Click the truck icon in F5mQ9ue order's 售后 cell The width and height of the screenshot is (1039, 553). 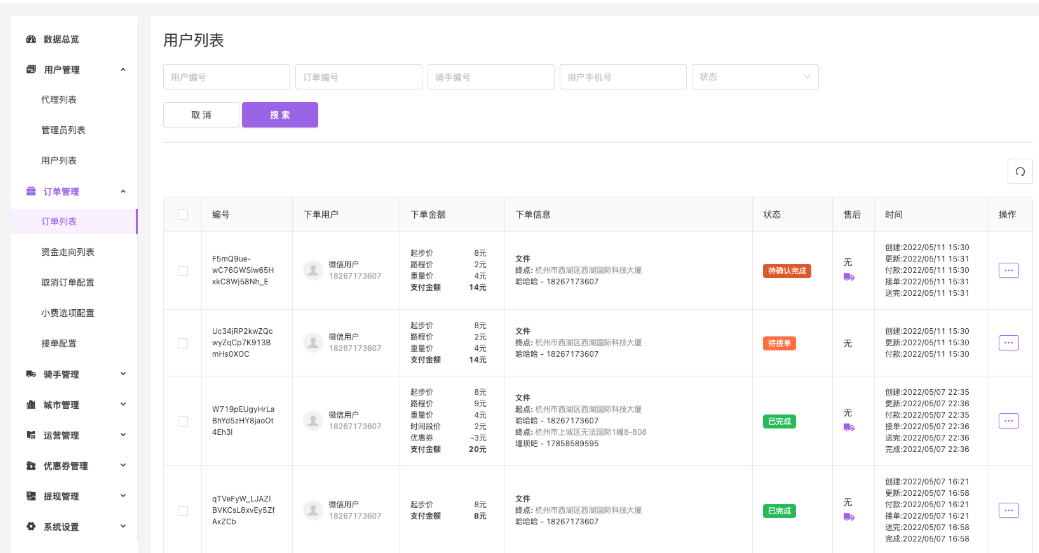point(848,277)
